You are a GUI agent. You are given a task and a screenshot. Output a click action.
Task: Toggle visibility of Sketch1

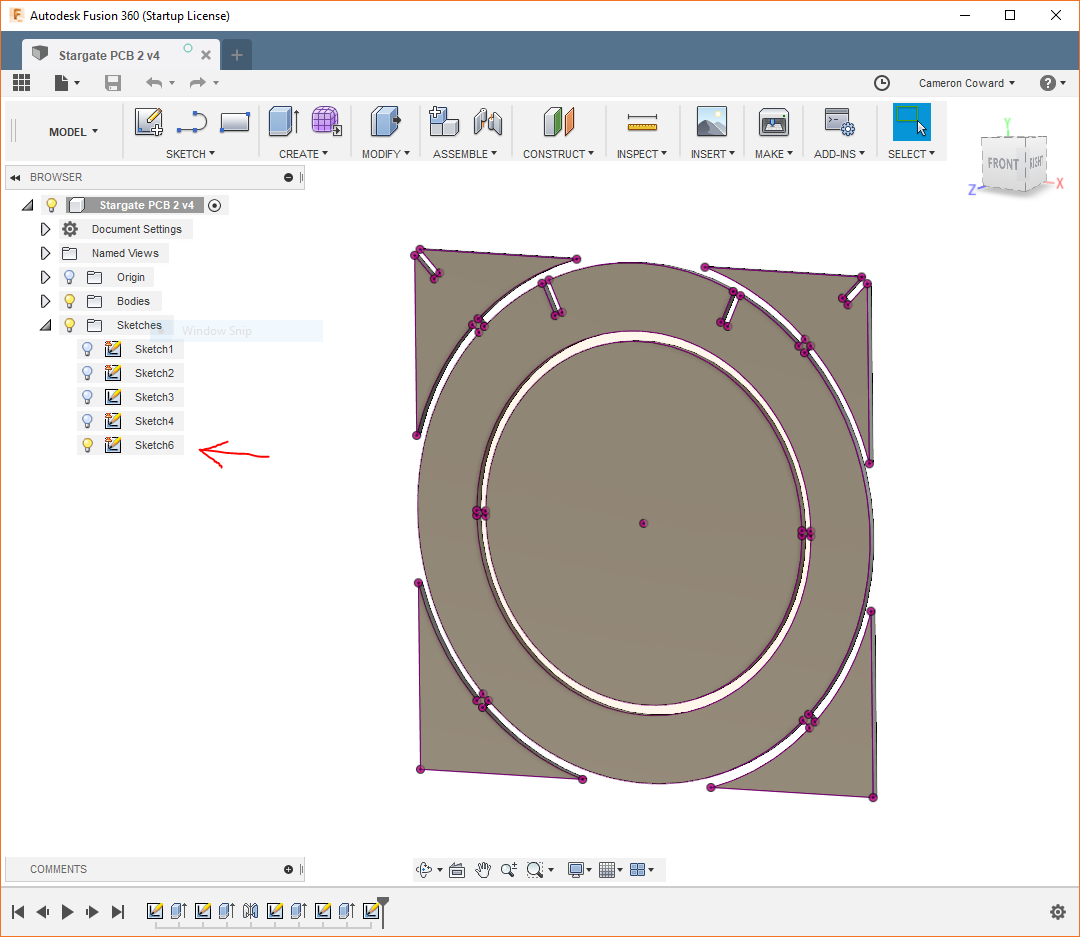(x=87, y=349)
